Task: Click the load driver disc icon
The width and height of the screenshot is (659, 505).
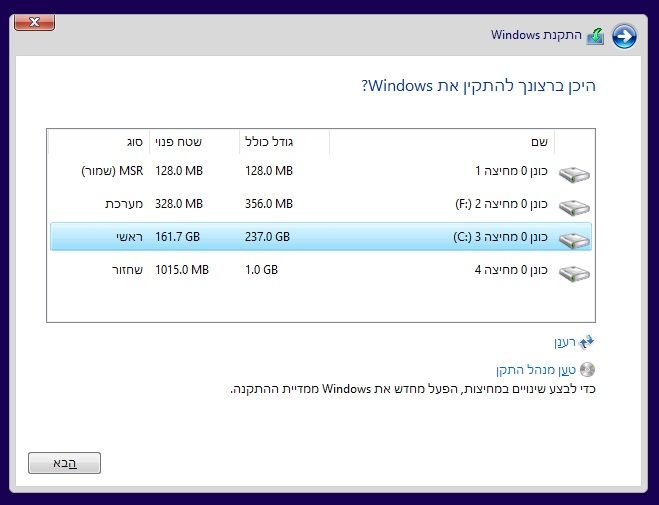Action: [587, 370]
